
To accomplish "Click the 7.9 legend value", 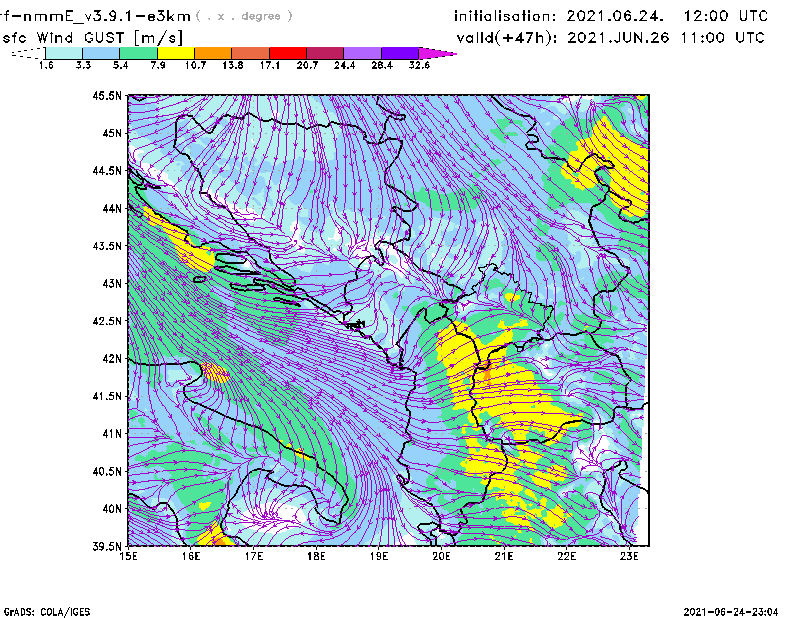I will [158, 65].
